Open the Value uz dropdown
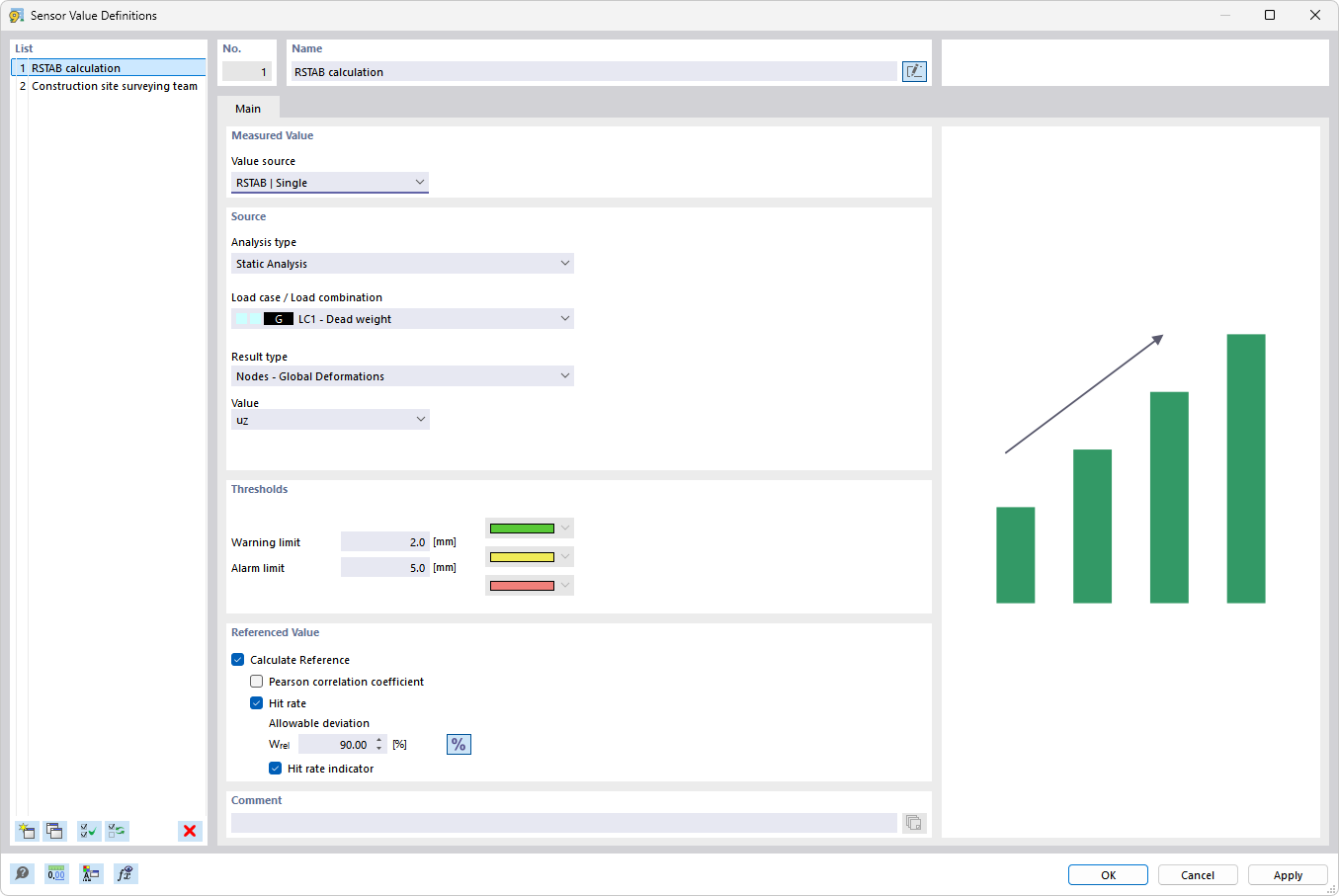This screenshot has height=896, width=1339. point(330,420)
